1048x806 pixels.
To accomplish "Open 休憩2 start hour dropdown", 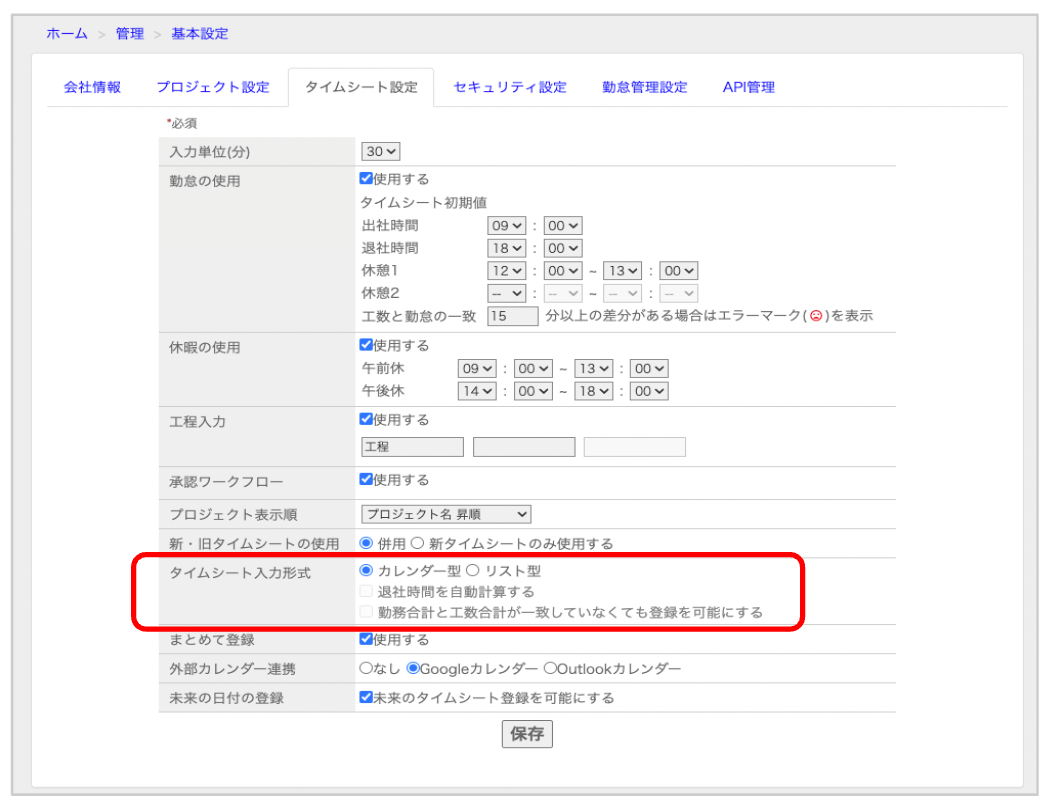I will pos(507,293).
